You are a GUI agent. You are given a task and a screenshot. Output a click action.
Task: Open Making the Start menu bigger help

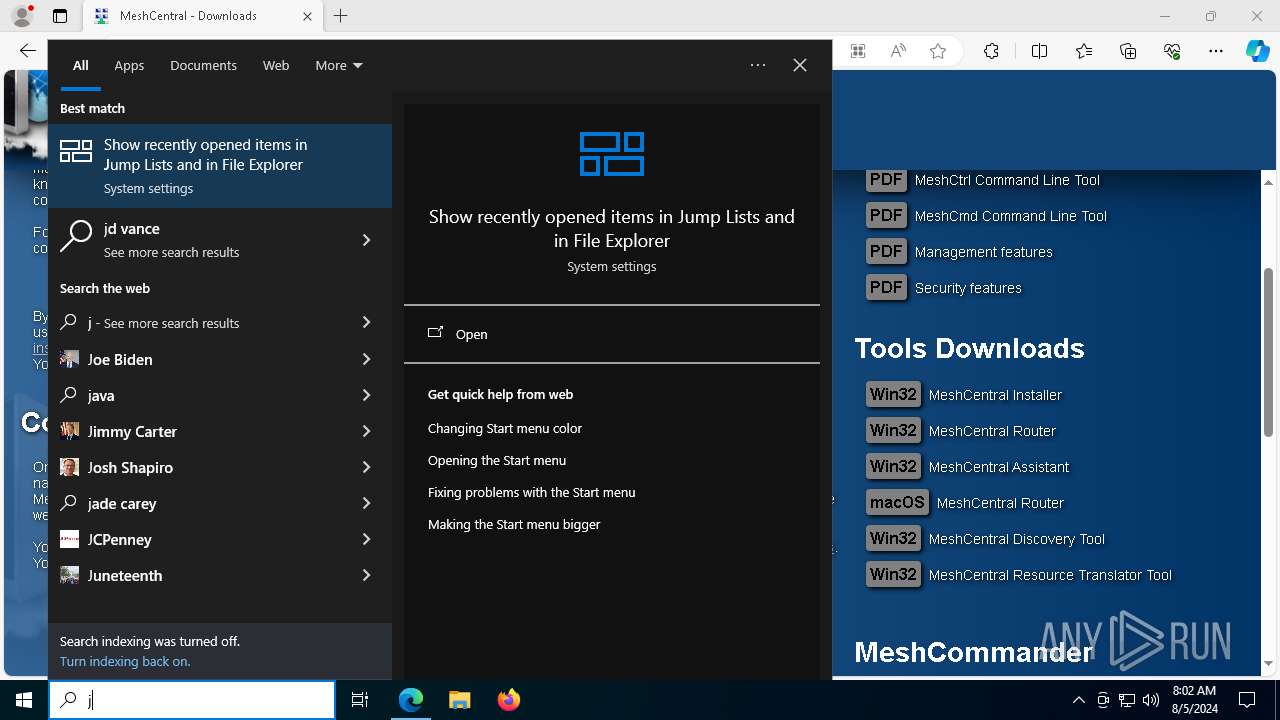tap(514, 524)
